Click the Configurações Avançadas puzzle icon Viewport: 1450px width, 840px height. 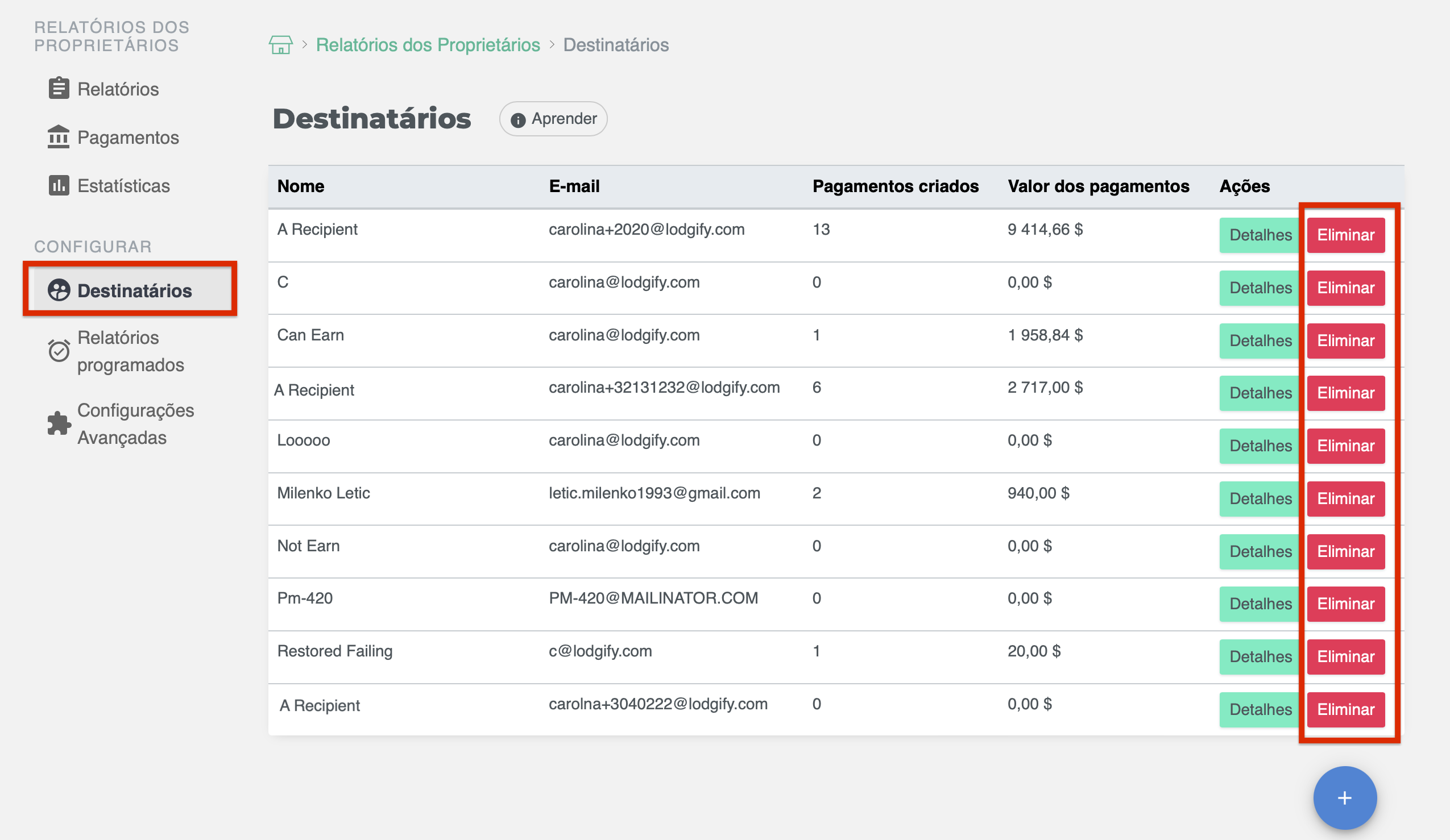pyautogui.click(x=59, y=424)
